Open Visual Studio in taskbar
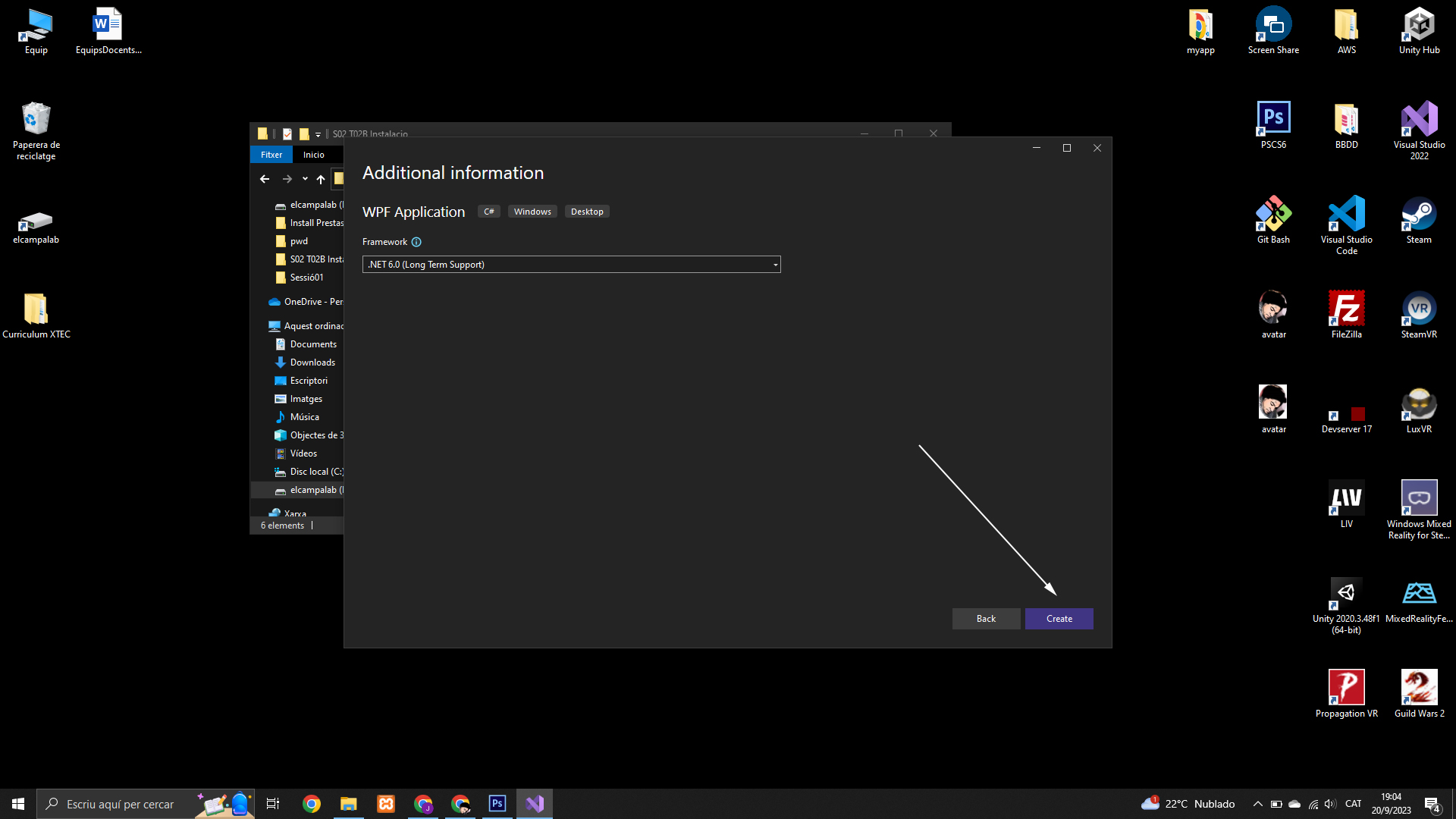 click(535, 804)
